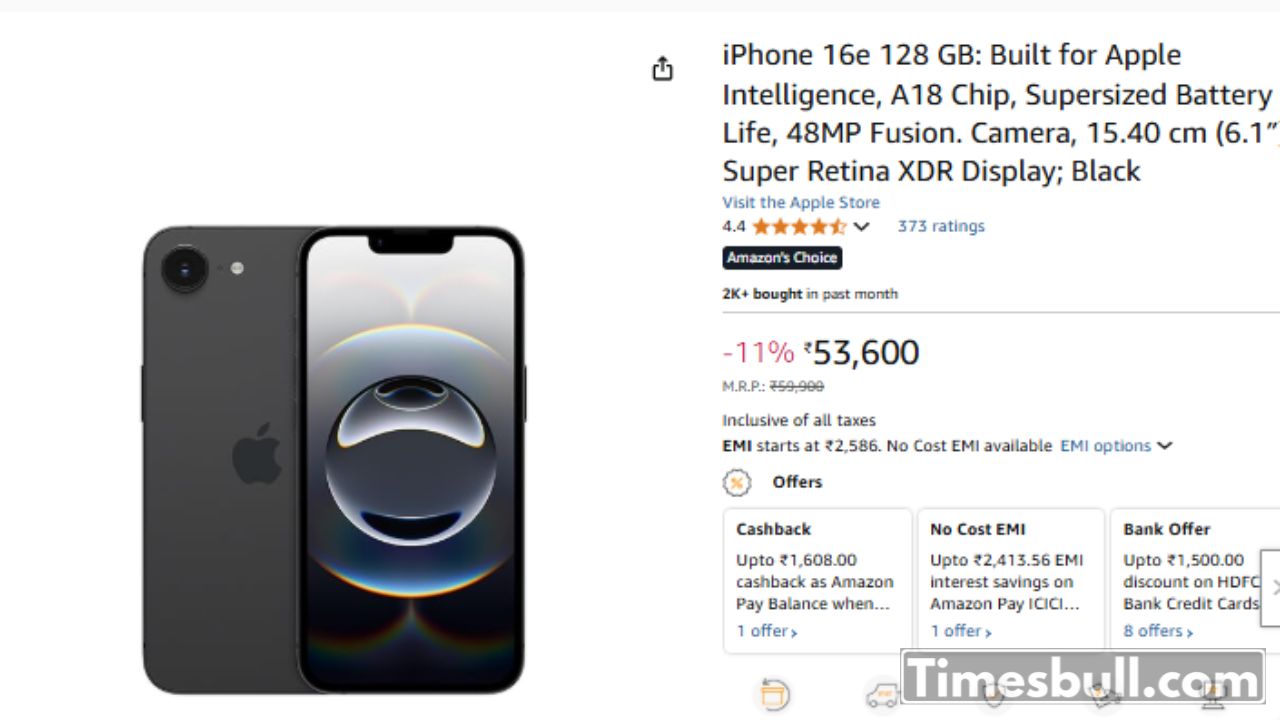Visit the Apple Store link
1280x720 pixels.
tap(801, 202)
